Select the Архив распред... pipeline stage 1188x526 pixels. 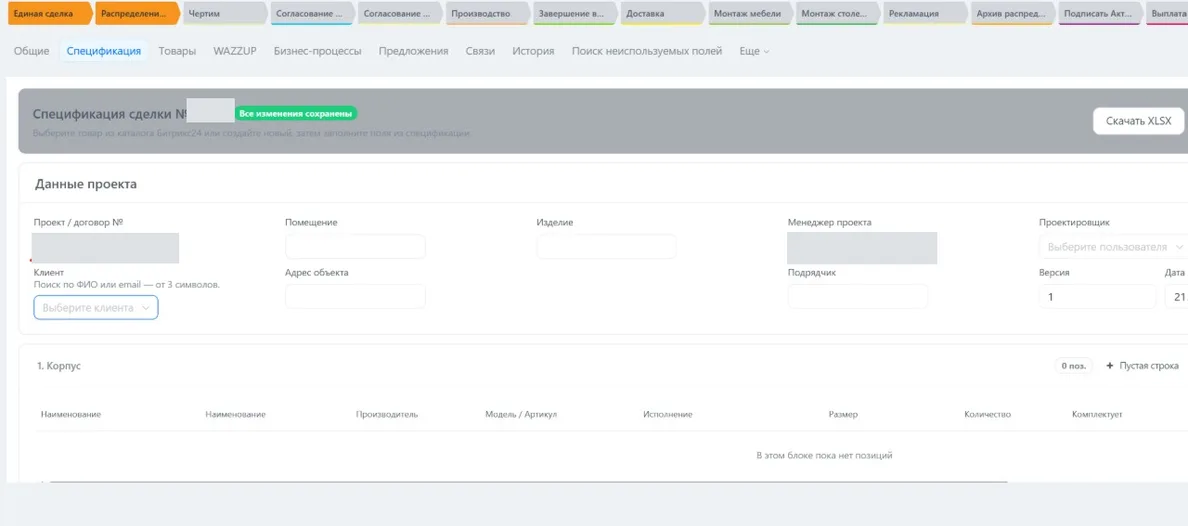click(x=1013, y=14)
